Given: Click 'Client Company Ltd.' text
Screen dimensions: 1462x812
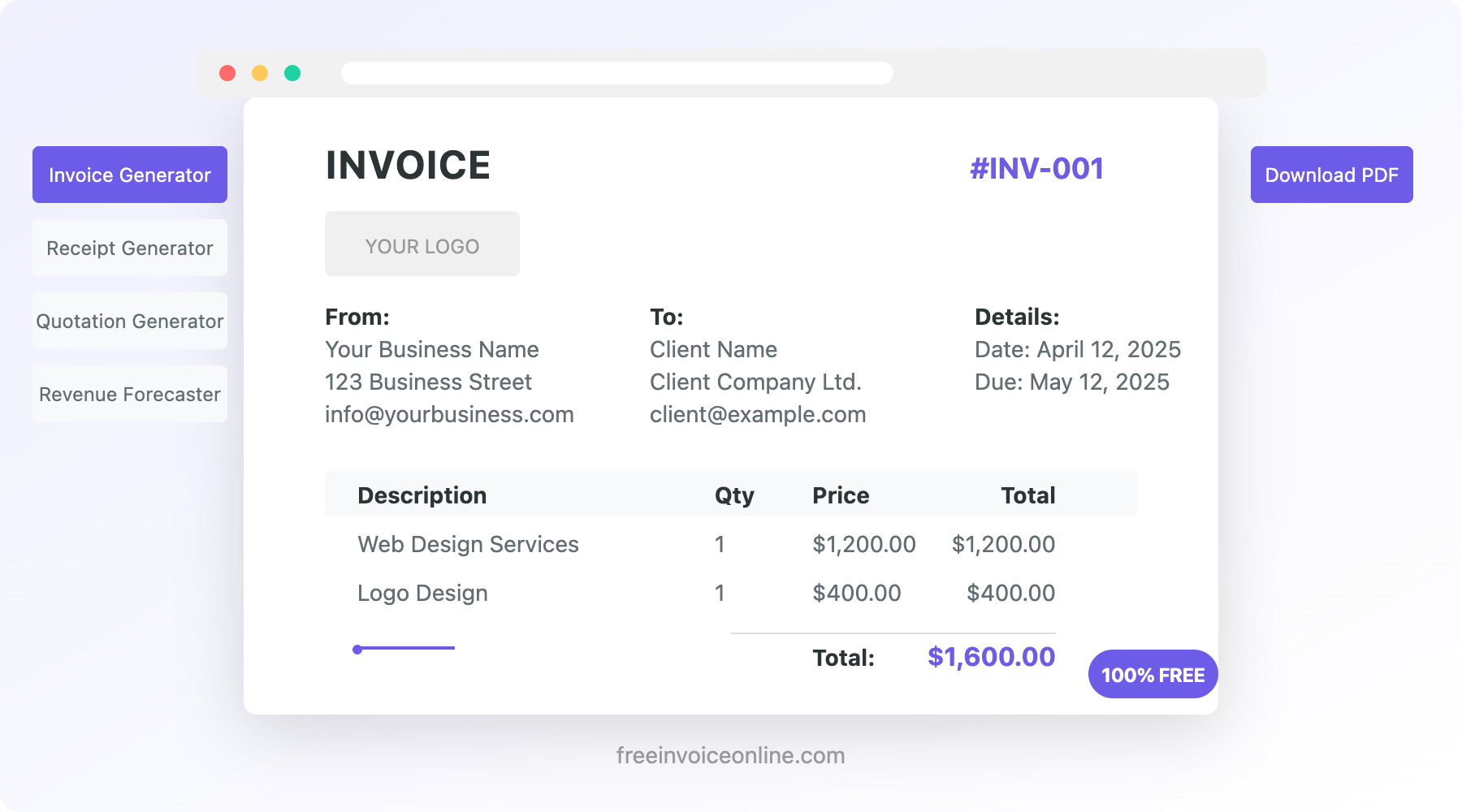Looking at the screenshot, I should click(755, 382).
